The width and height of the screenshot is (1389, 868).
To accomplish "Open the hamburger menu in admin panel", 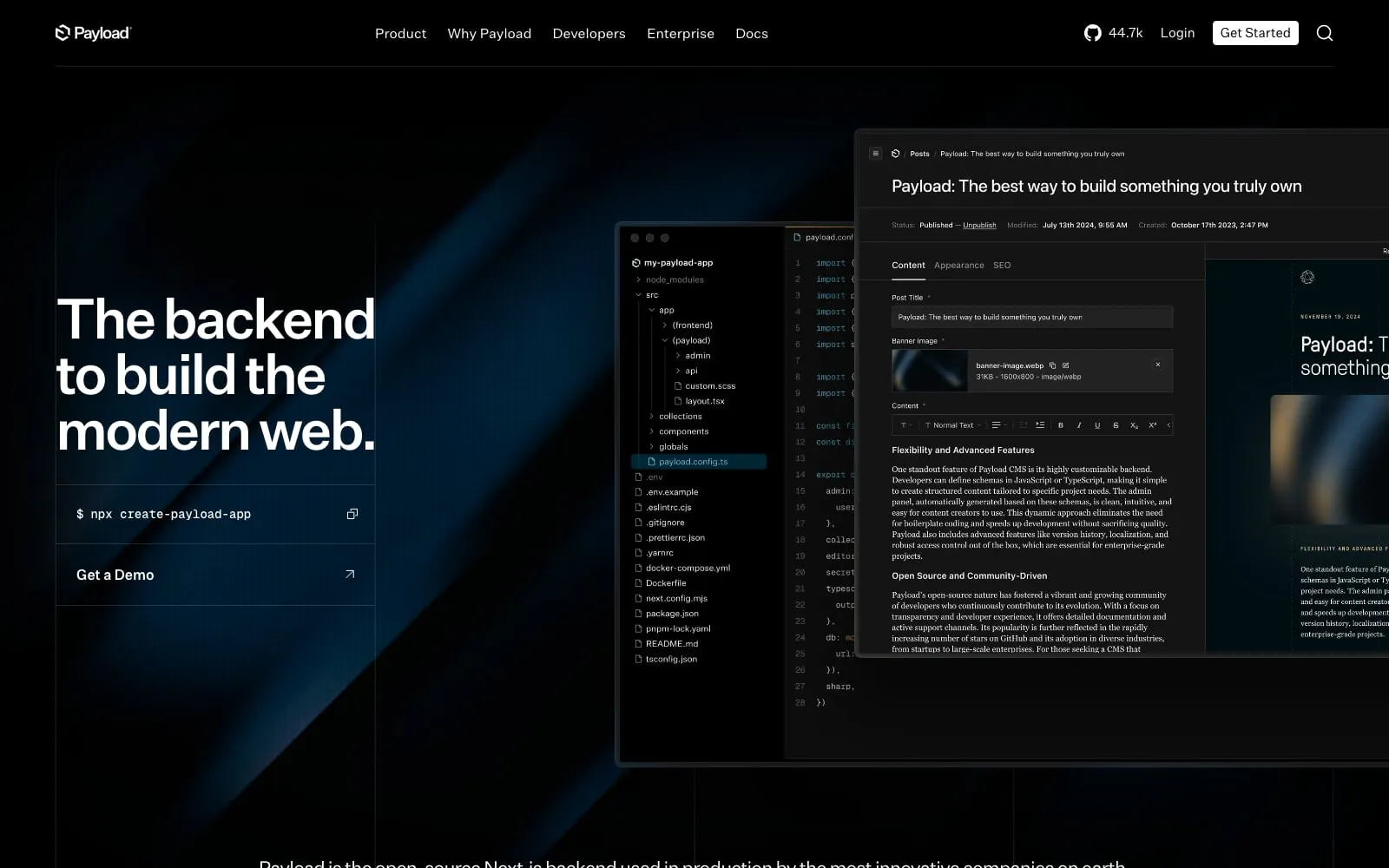I will (875, 154).
